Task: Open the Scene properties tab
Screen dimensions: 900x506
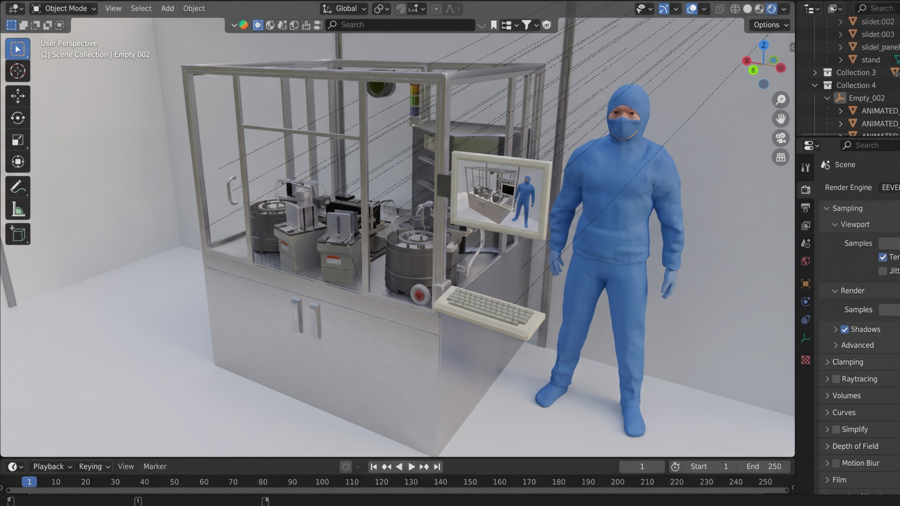Action: (x=806, y=243)
